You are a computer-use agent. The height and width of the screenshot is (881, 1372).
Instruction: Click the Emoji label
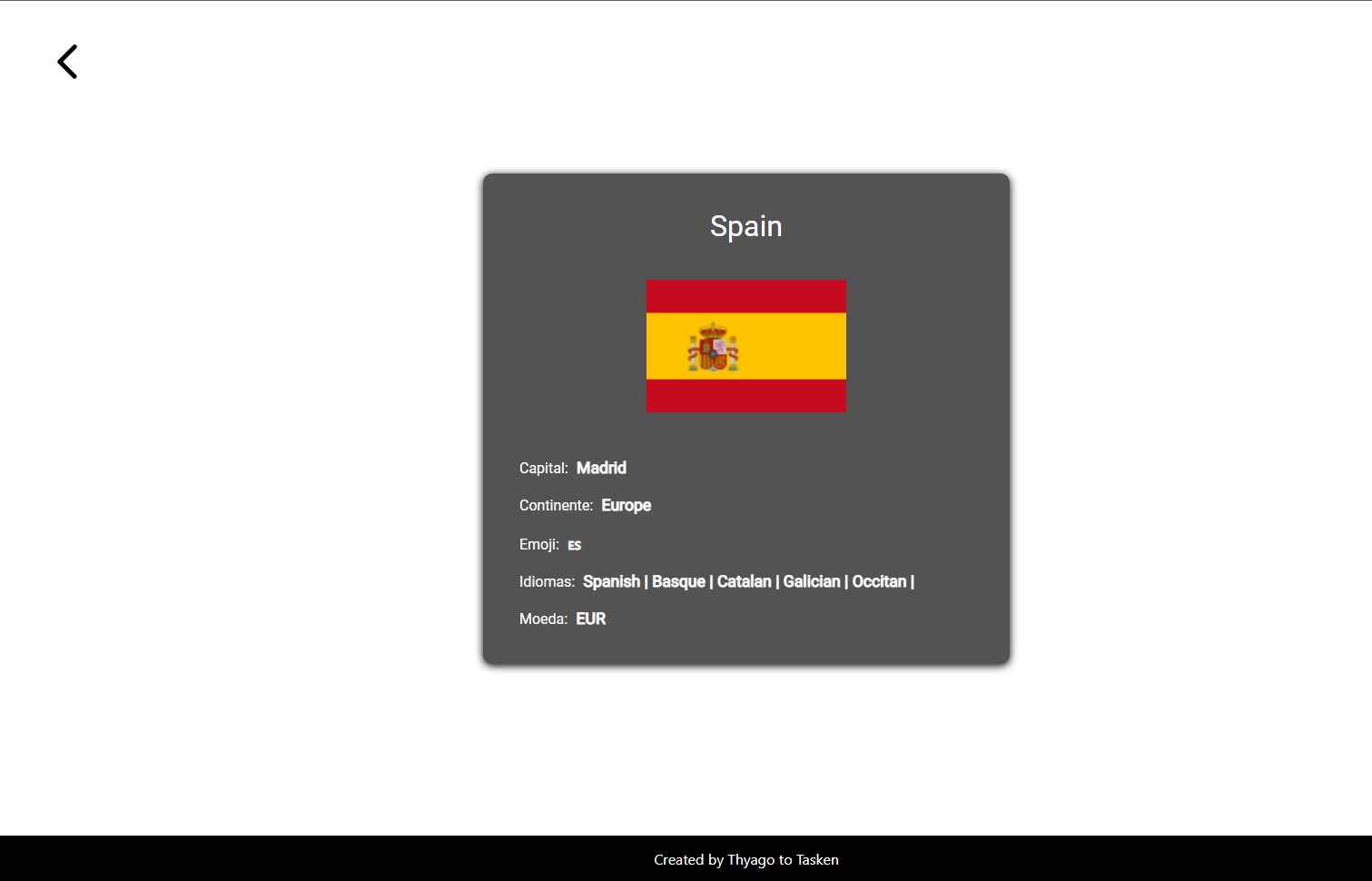click(x=538, y=544)
